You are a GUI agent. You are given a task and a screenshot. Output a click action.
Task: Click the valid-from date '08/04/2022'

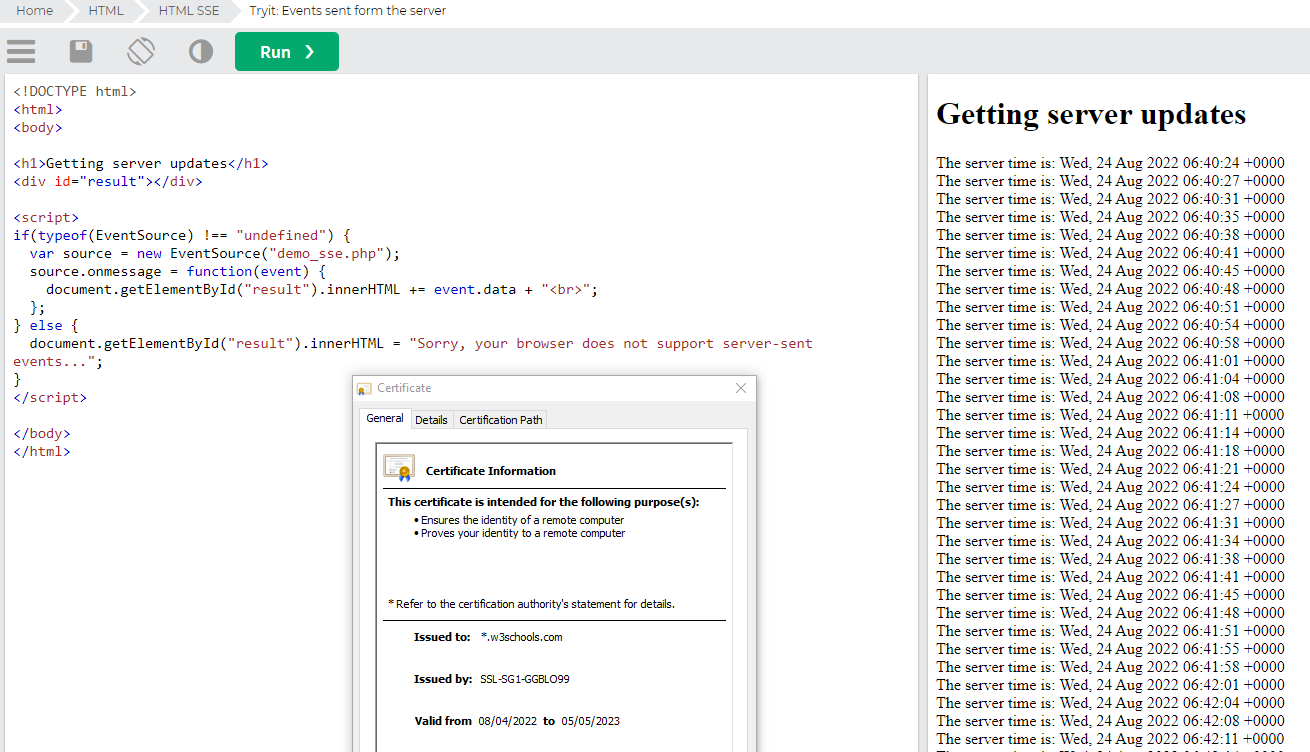pyautogui.click(x=508, y=721)
